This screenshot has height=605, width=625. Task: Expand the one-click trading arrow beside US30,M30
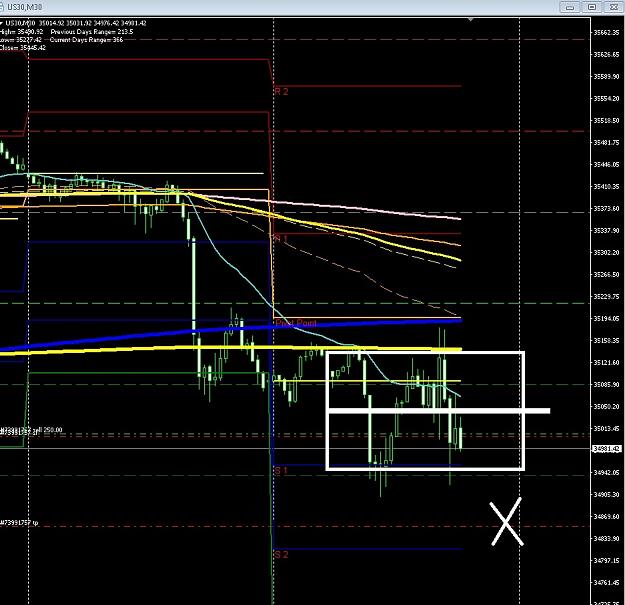click(2, 23)
